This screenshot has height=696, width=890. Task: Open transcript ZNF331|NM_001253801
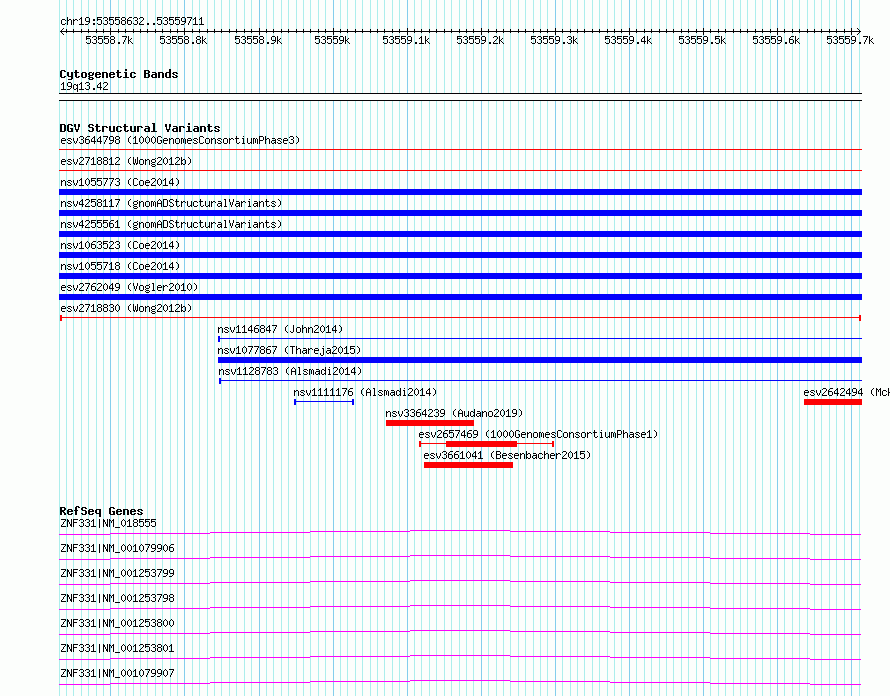click(117, 648)
